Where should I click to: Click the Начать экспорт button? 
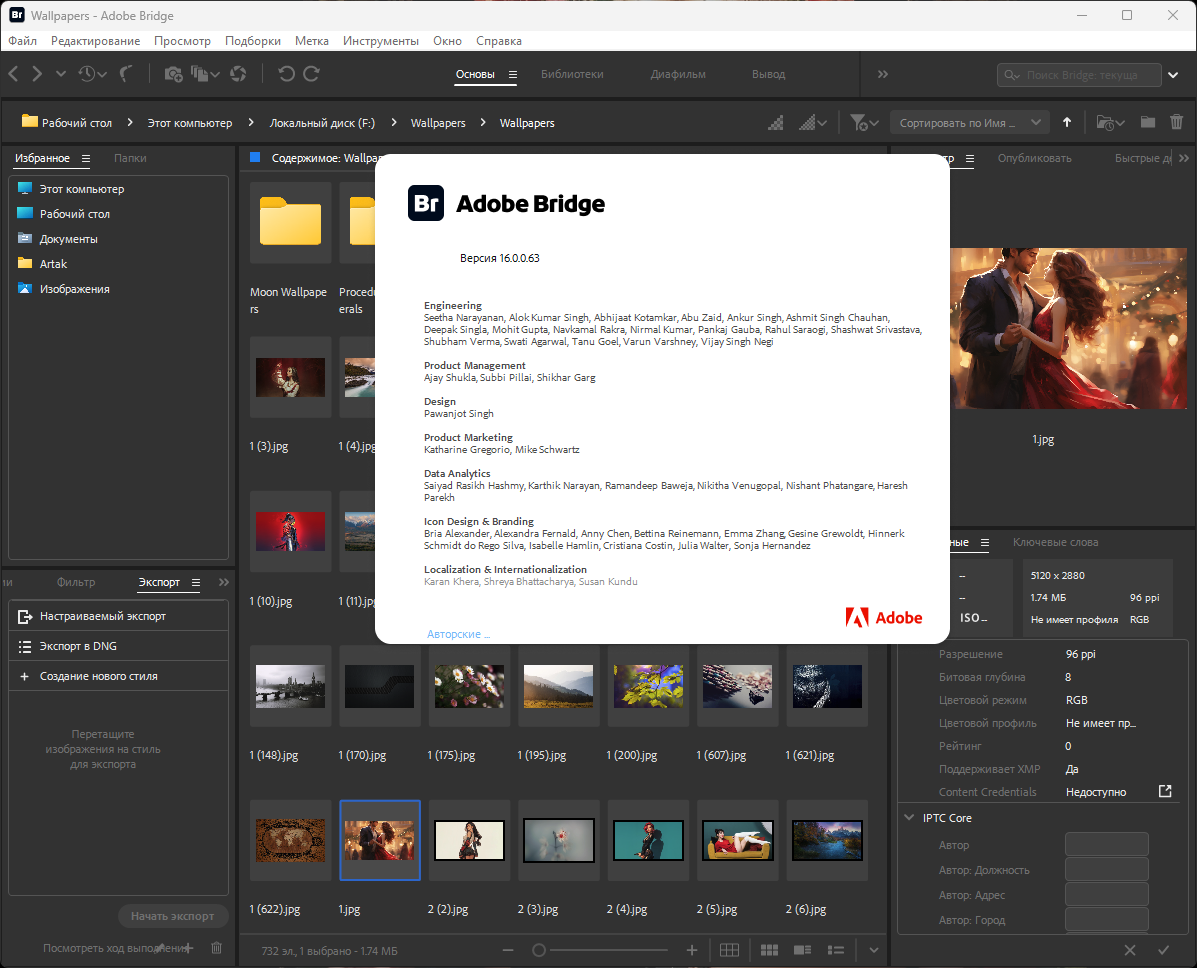[173, 916]
